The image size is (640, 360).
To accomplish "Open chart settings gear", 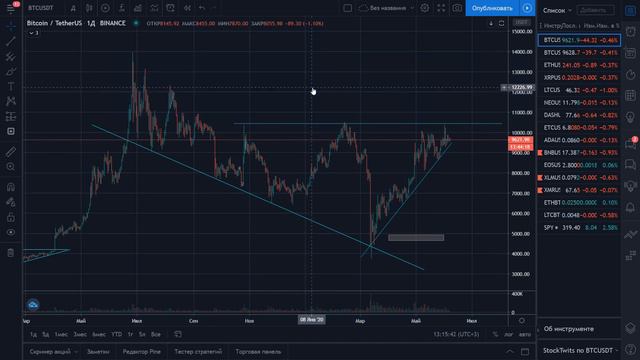I will (x=424, y=8).
